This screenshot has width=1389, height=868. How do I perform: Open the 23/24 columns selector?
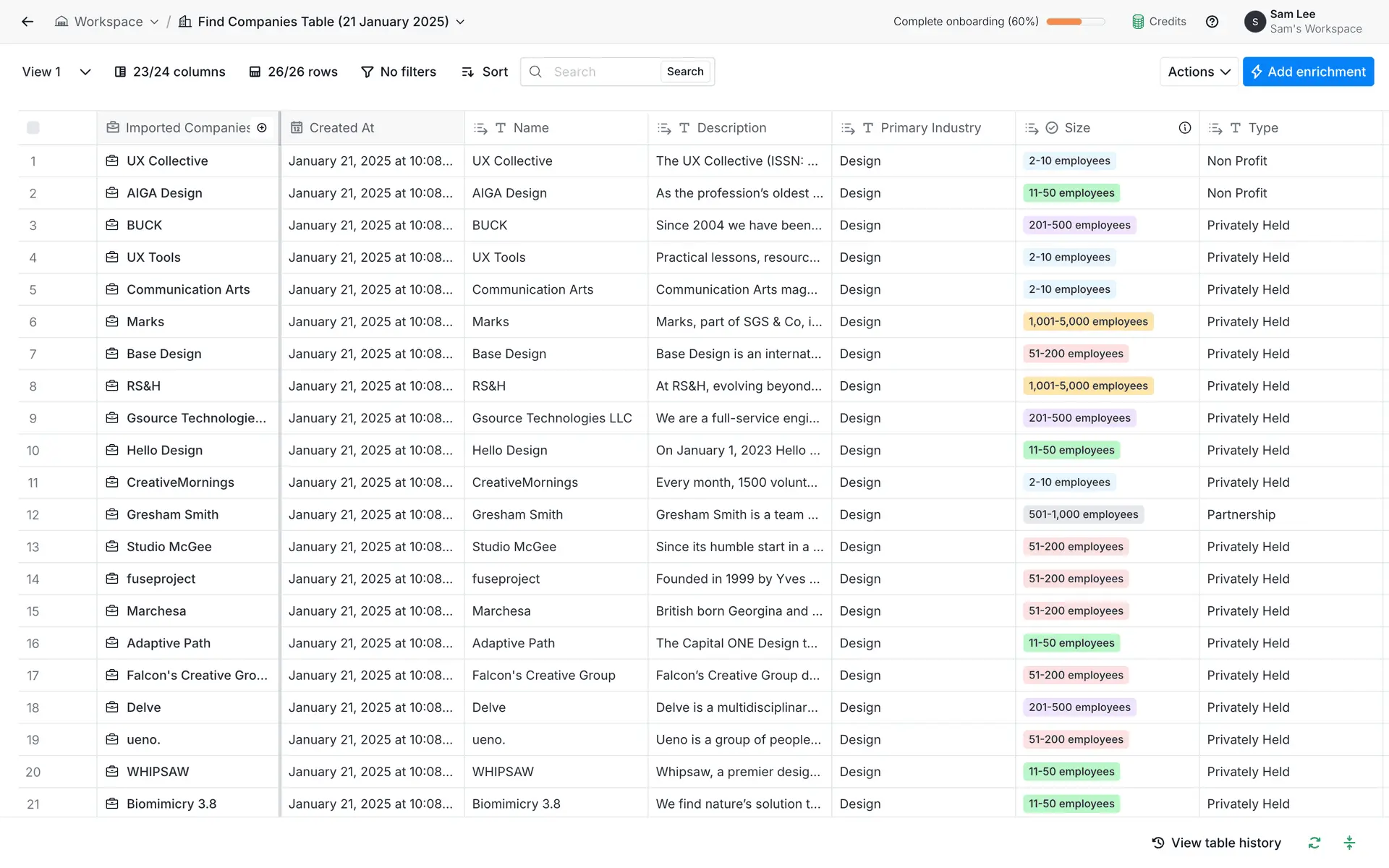click(170, 72)
